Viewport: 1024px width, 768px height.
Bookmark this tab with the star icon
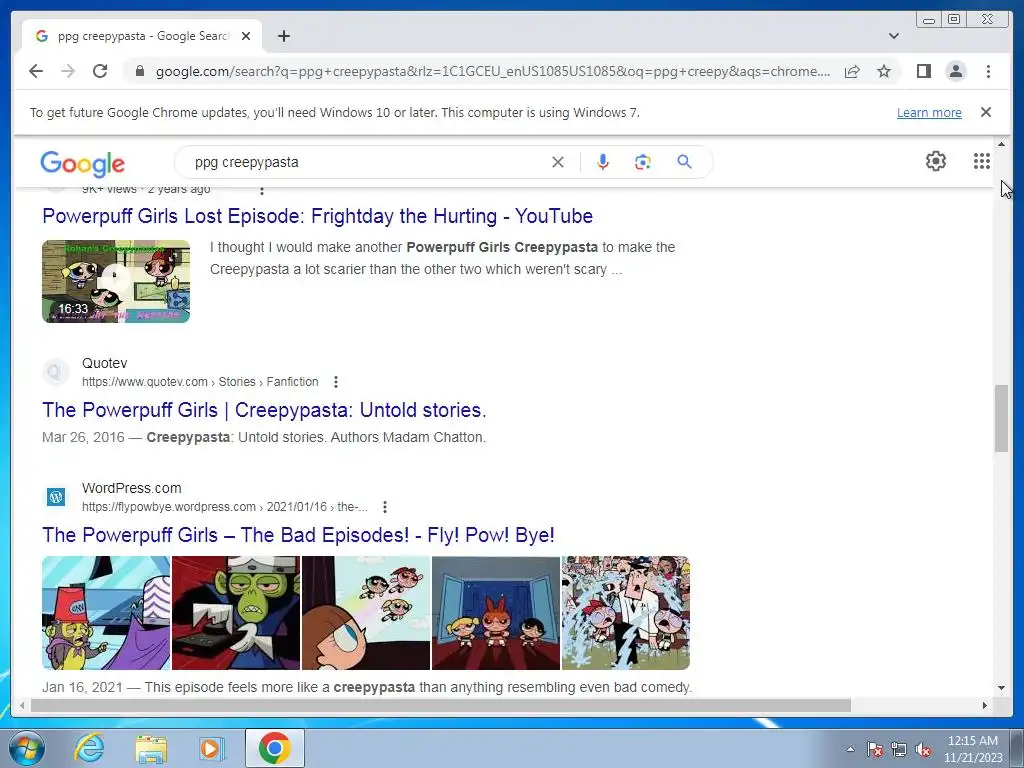[884, 71]
